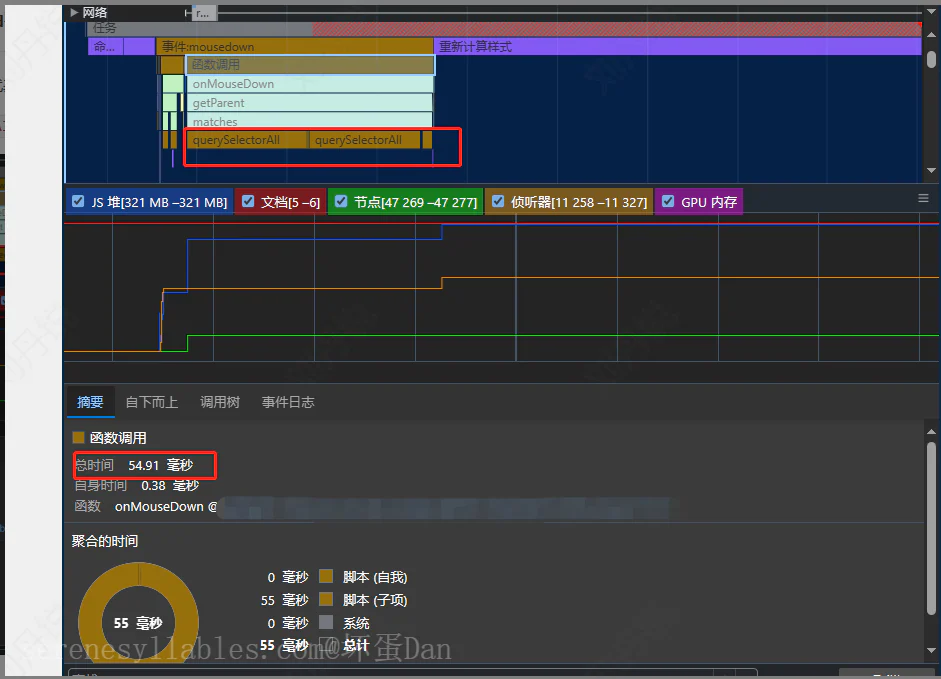Click the 自身时间 0.38 毫秒 value
The width and height of the screenshot is (941, 679).
tap(170, 485)
